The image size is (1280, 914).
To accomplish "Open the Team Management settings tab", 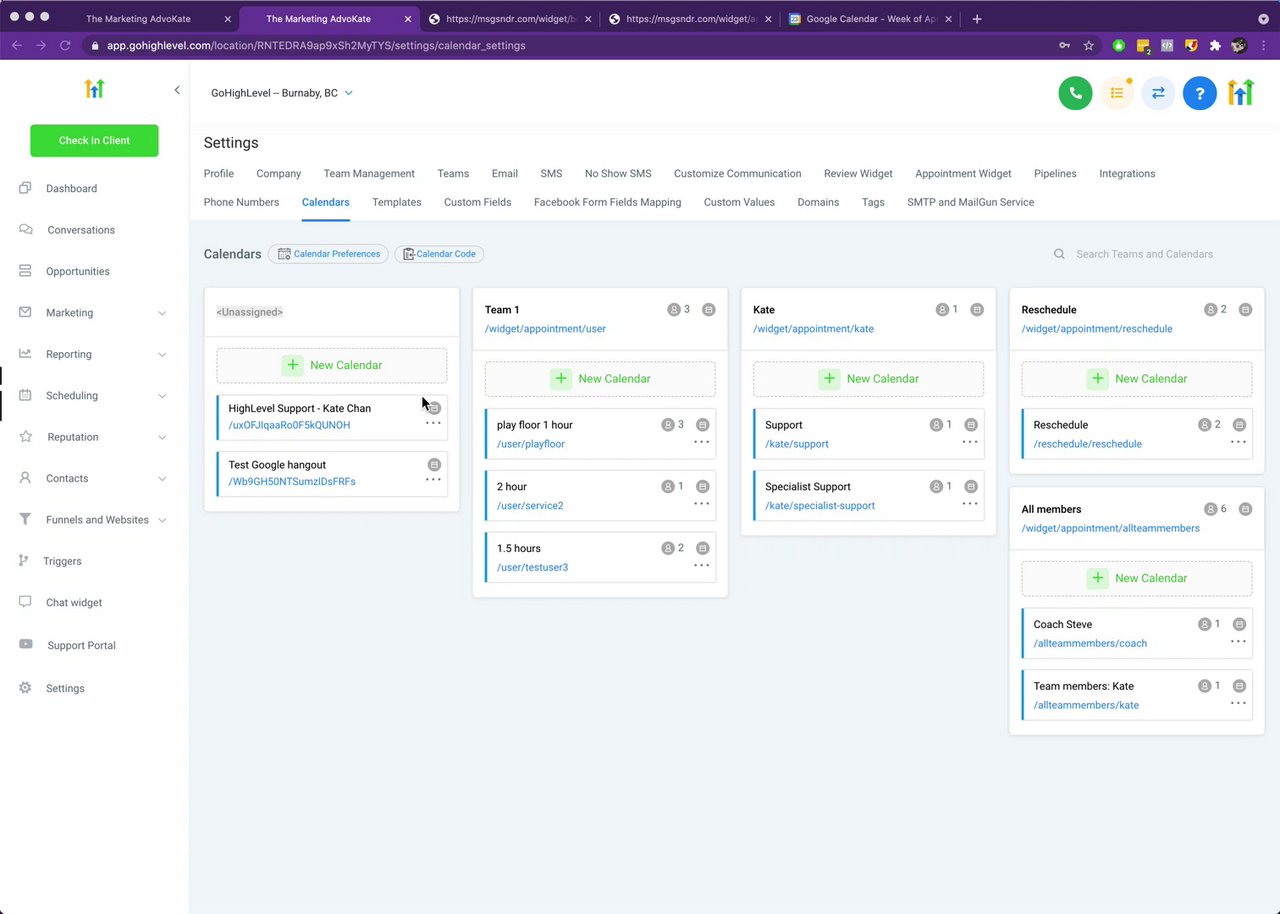I will [x=369, y=173].
